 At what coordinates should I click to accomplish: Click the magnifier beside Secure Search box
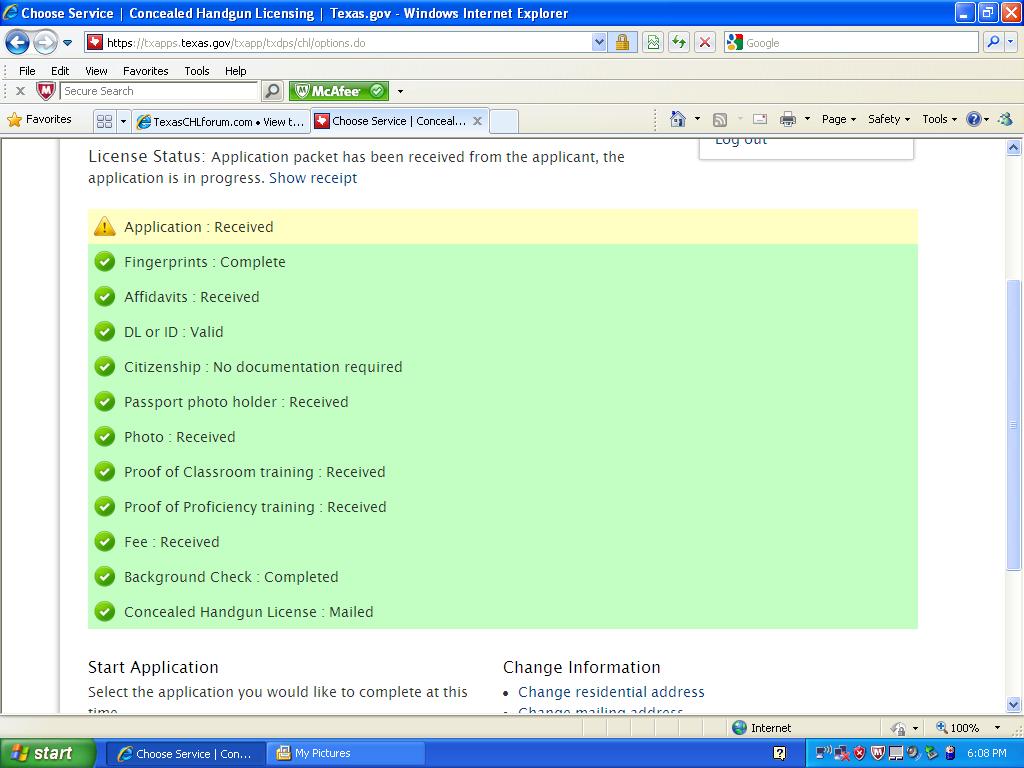coord(272,91)
